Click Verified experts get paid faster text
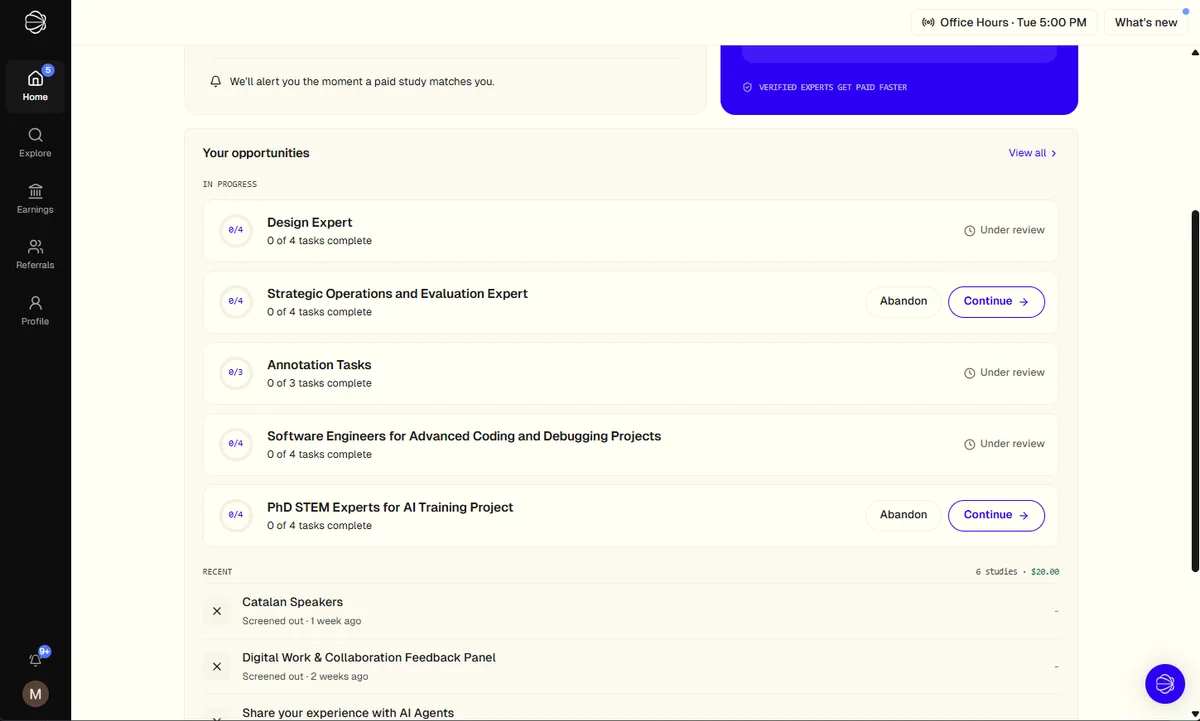Screen dimensions: 1200x721 [x=833, y=87]
